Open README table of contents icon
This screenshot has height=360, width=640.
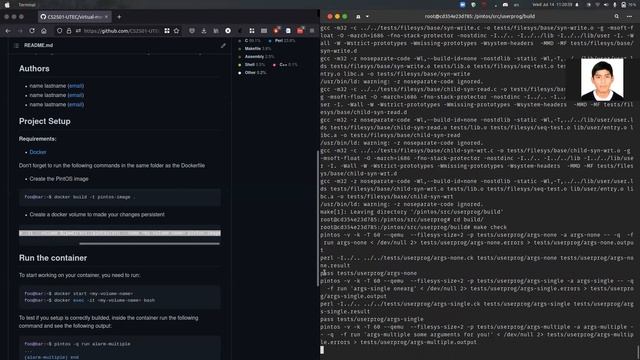coord(16,45)
